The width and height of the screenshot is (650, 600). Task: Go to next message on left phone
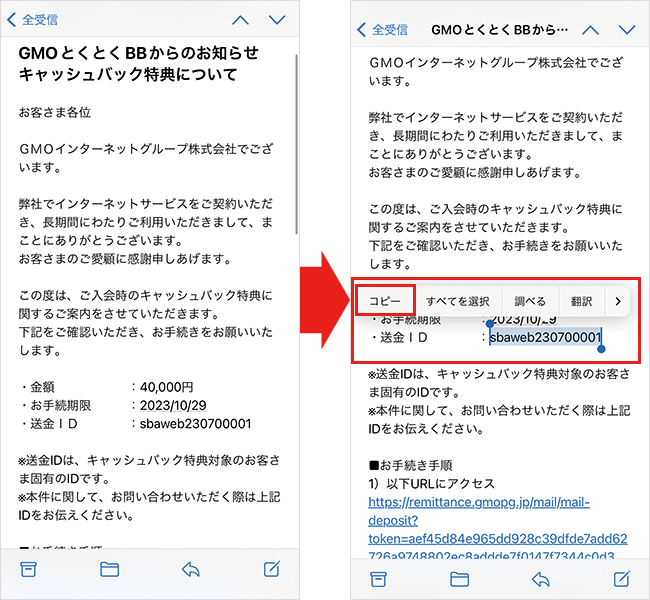277,19
